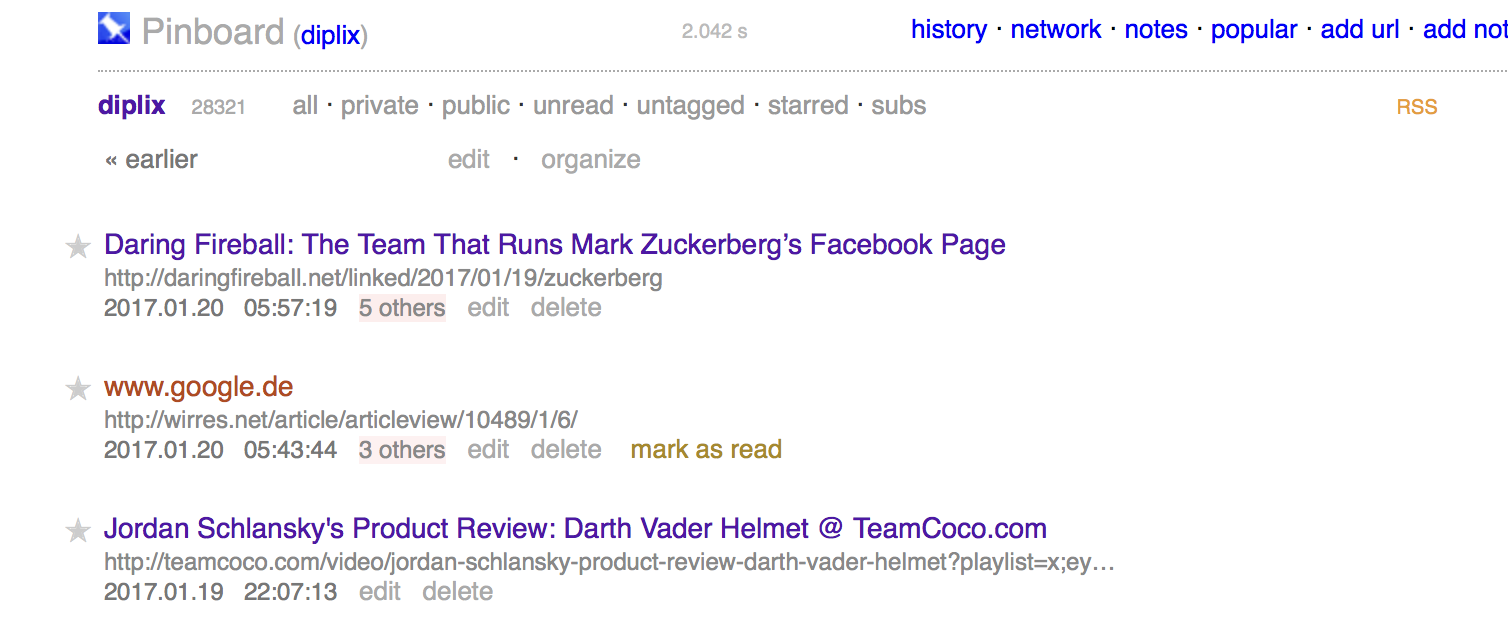View 5 others who saved Daring Fireball
This screenshot has height=628, width=1508.
pos(402,308)
